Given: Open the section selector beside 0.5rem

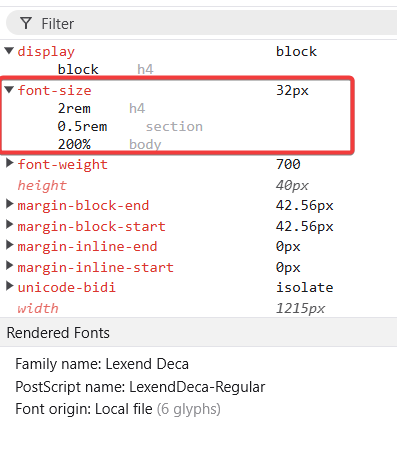Looking at the screenshot, I should coord(174,126).
